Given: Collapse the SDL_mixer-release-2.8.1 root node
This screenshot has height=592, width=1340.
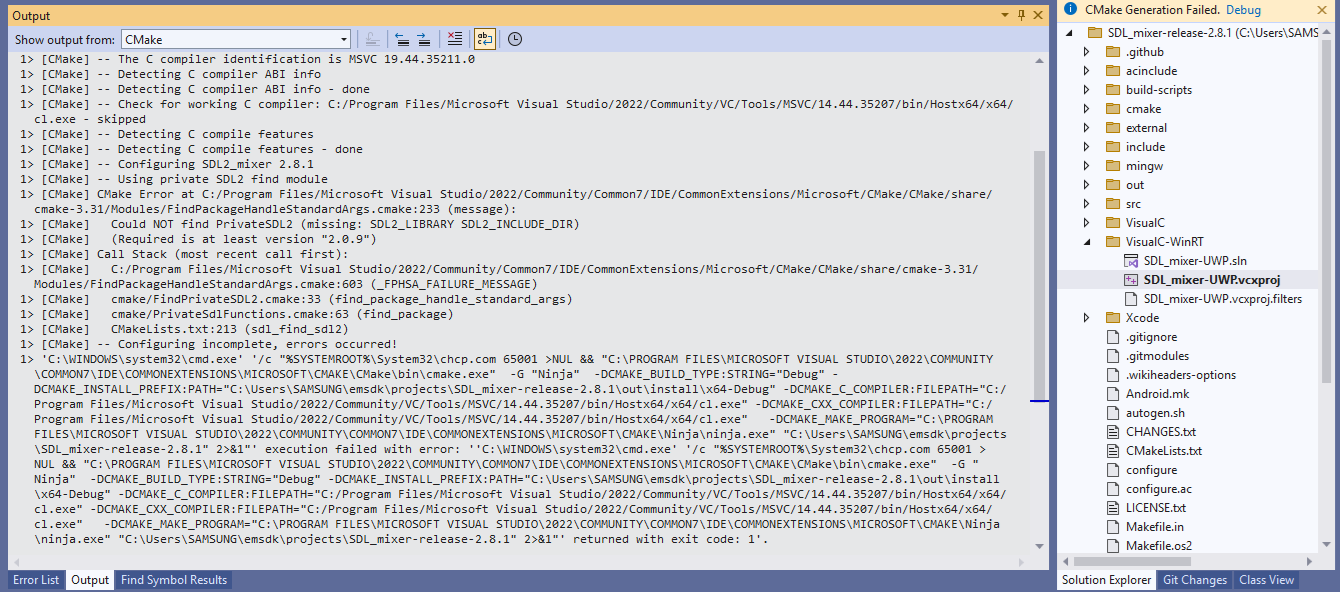Looking at the screenshot, I should tap(1071, 33).
